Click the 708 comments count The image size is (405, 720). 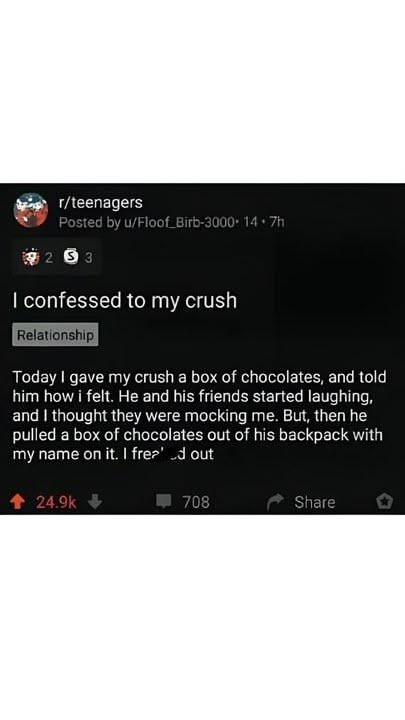[x=196, y=502]
